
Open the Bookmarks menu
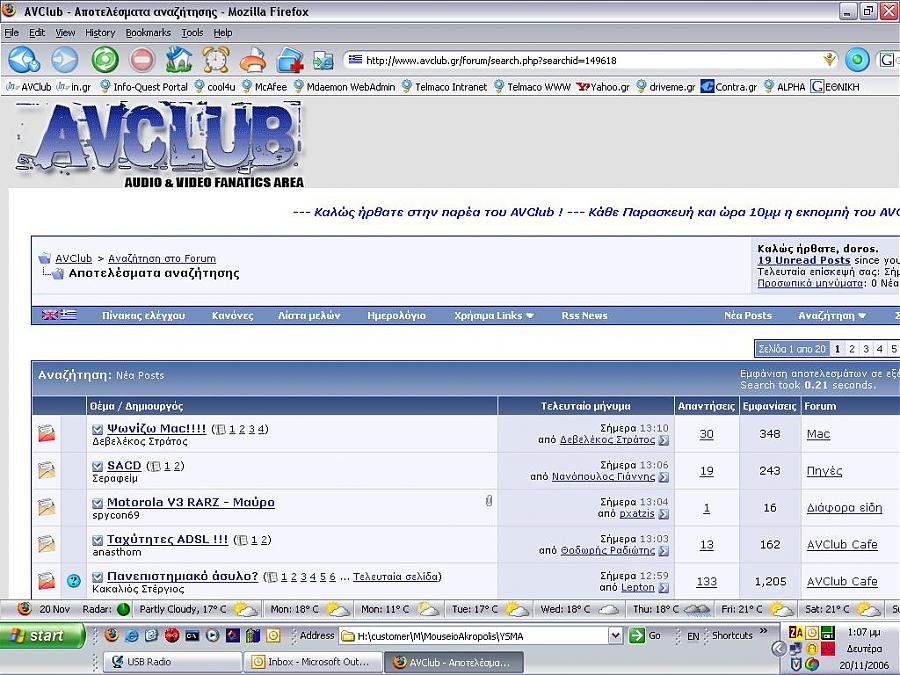(x=148, y=33)
